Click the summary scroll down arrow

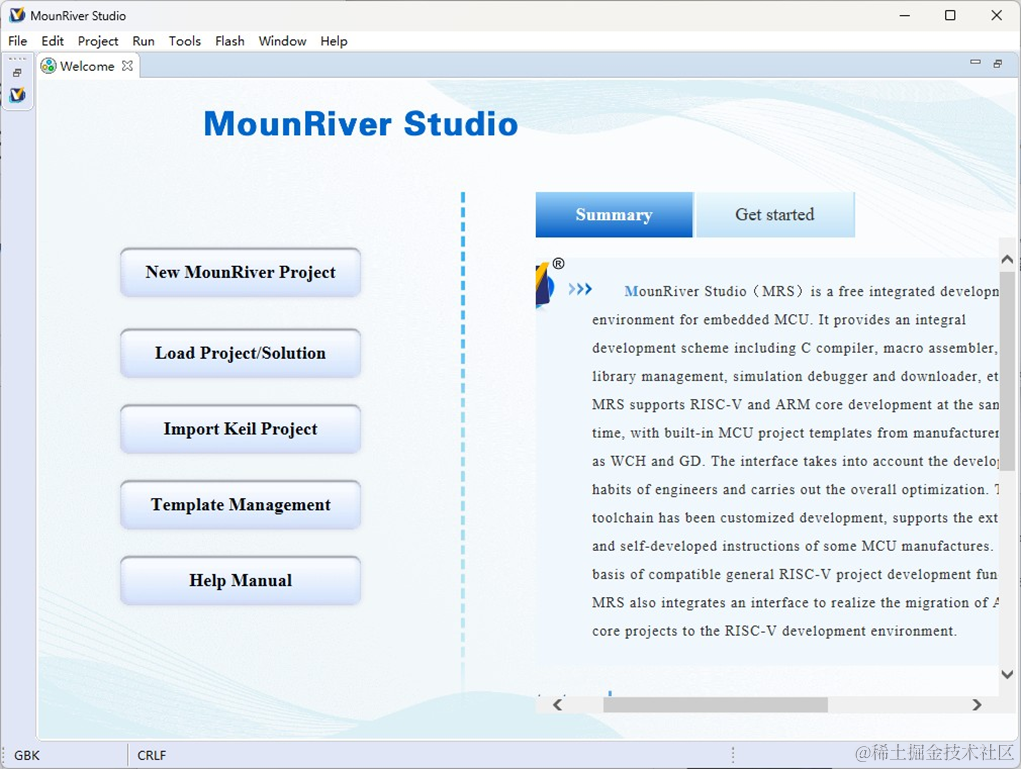[x=1007, y=675]
